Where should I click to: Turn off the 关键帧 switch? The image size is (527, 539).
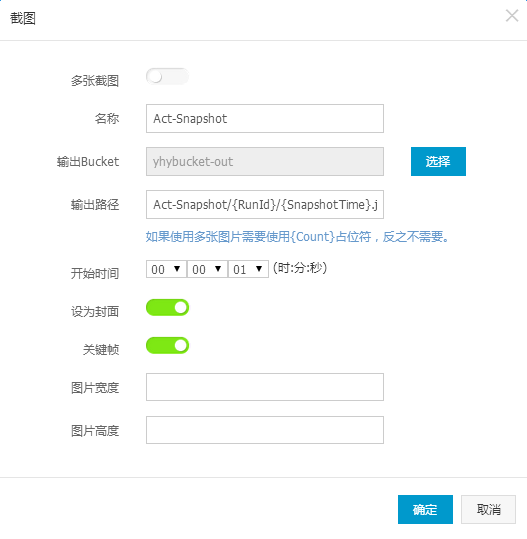(x=167, y=345)
